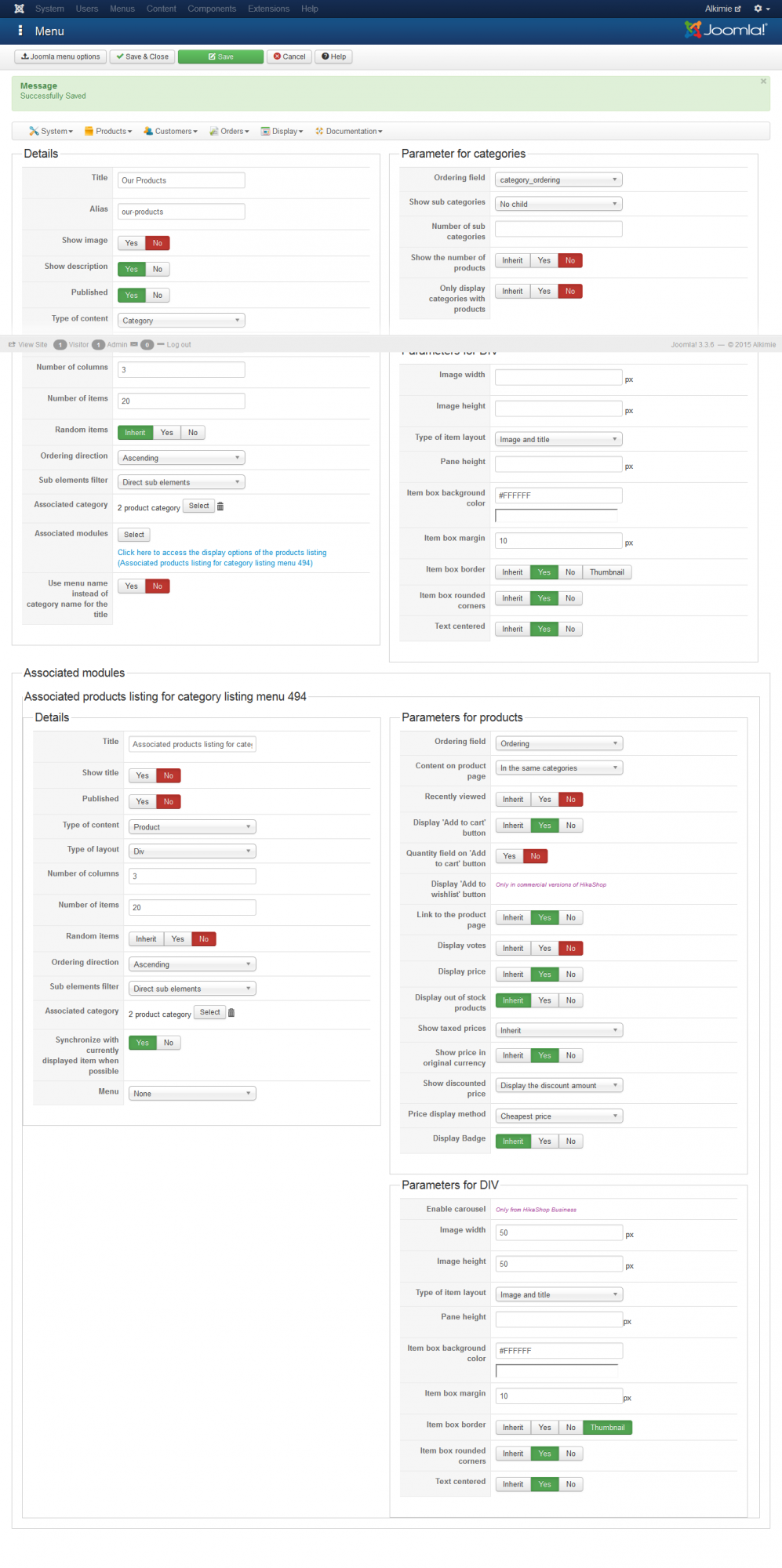782x1568 pixels.
Task: Open the HikaShop System menu
Action: [x=51, y=132]
